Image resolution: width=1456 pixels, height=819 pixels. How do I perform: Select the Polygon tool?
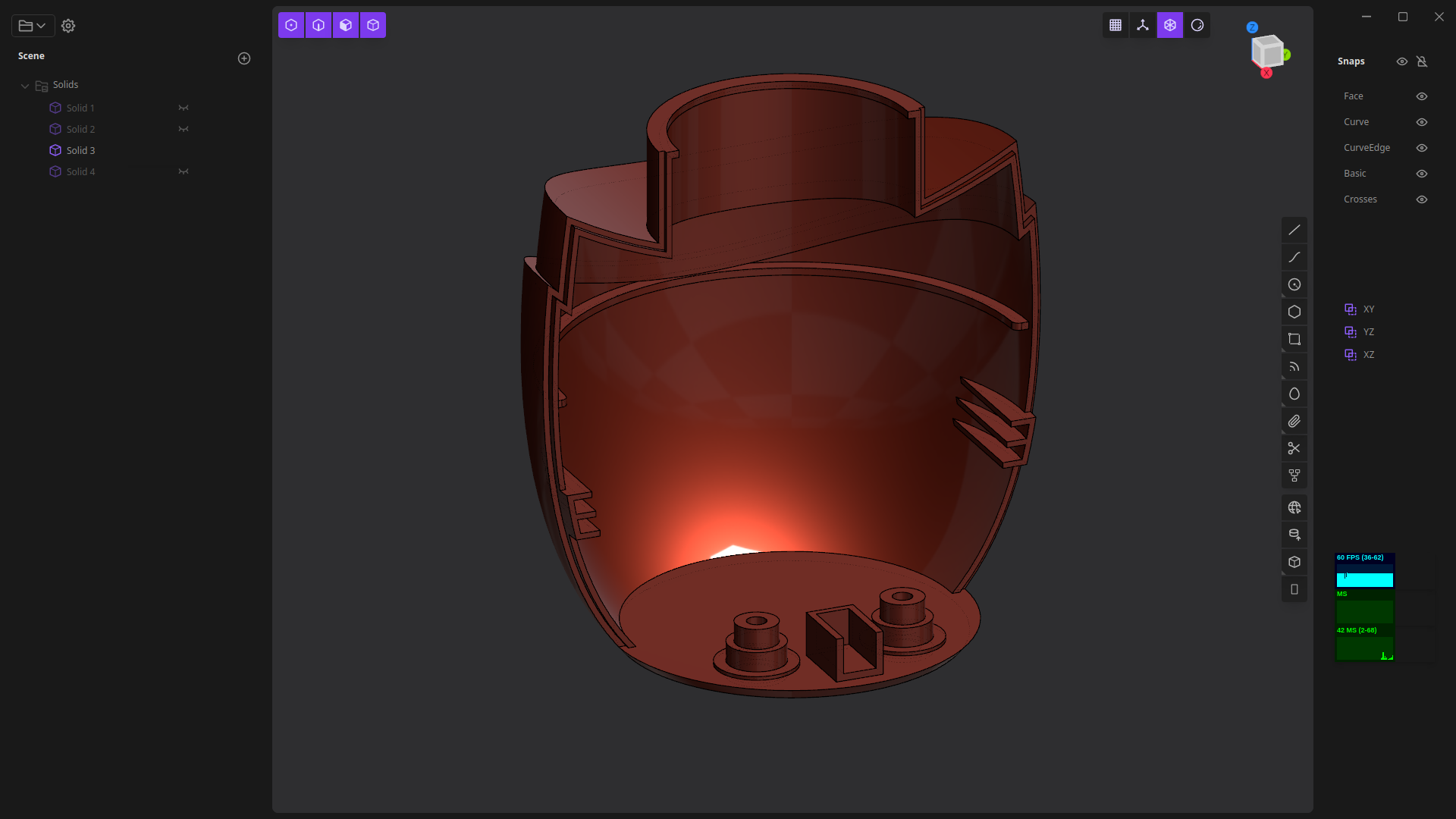[1294, 312]
